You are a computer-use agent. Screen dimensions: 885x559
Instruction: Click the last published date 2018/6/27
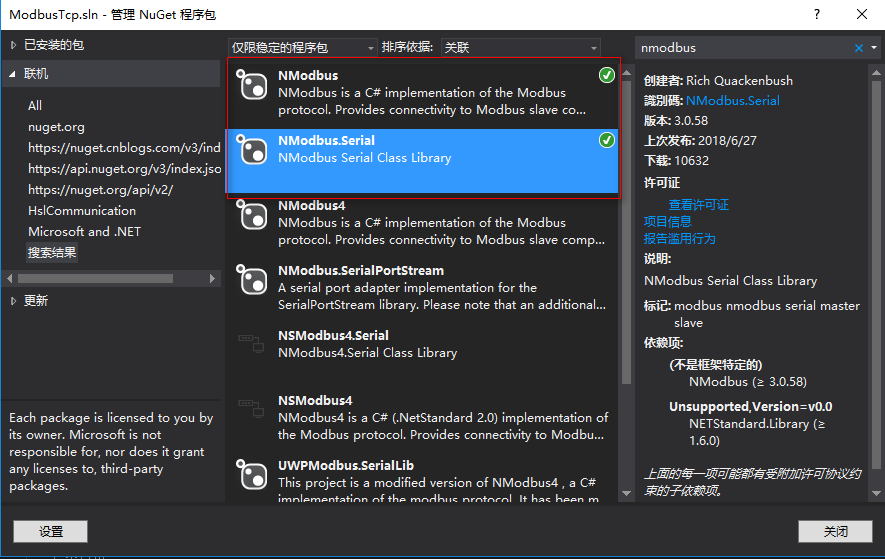point(727,141)
